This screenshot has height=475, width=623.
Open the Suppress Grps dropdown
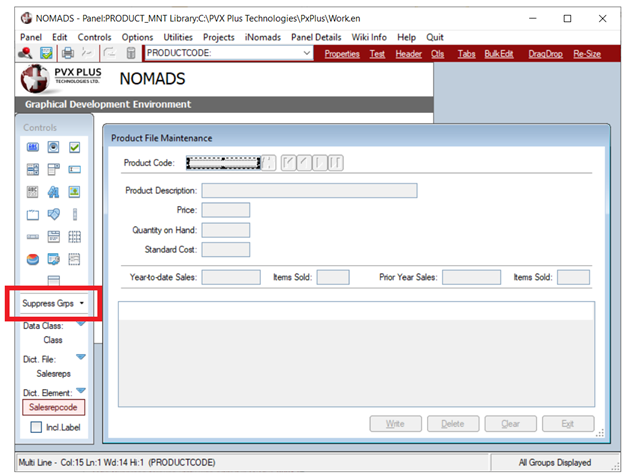[54, 302]
